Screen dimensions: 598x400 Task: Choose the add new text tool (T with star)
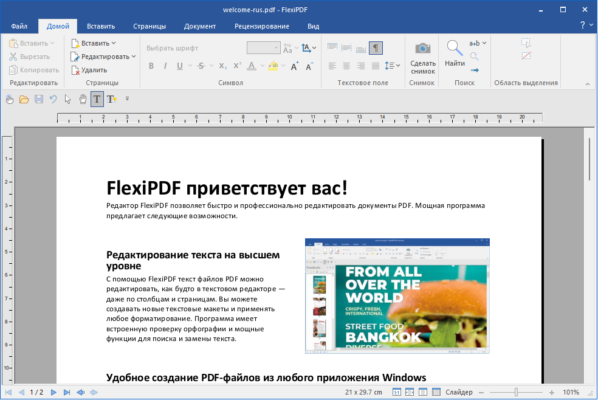click(111, 100)
